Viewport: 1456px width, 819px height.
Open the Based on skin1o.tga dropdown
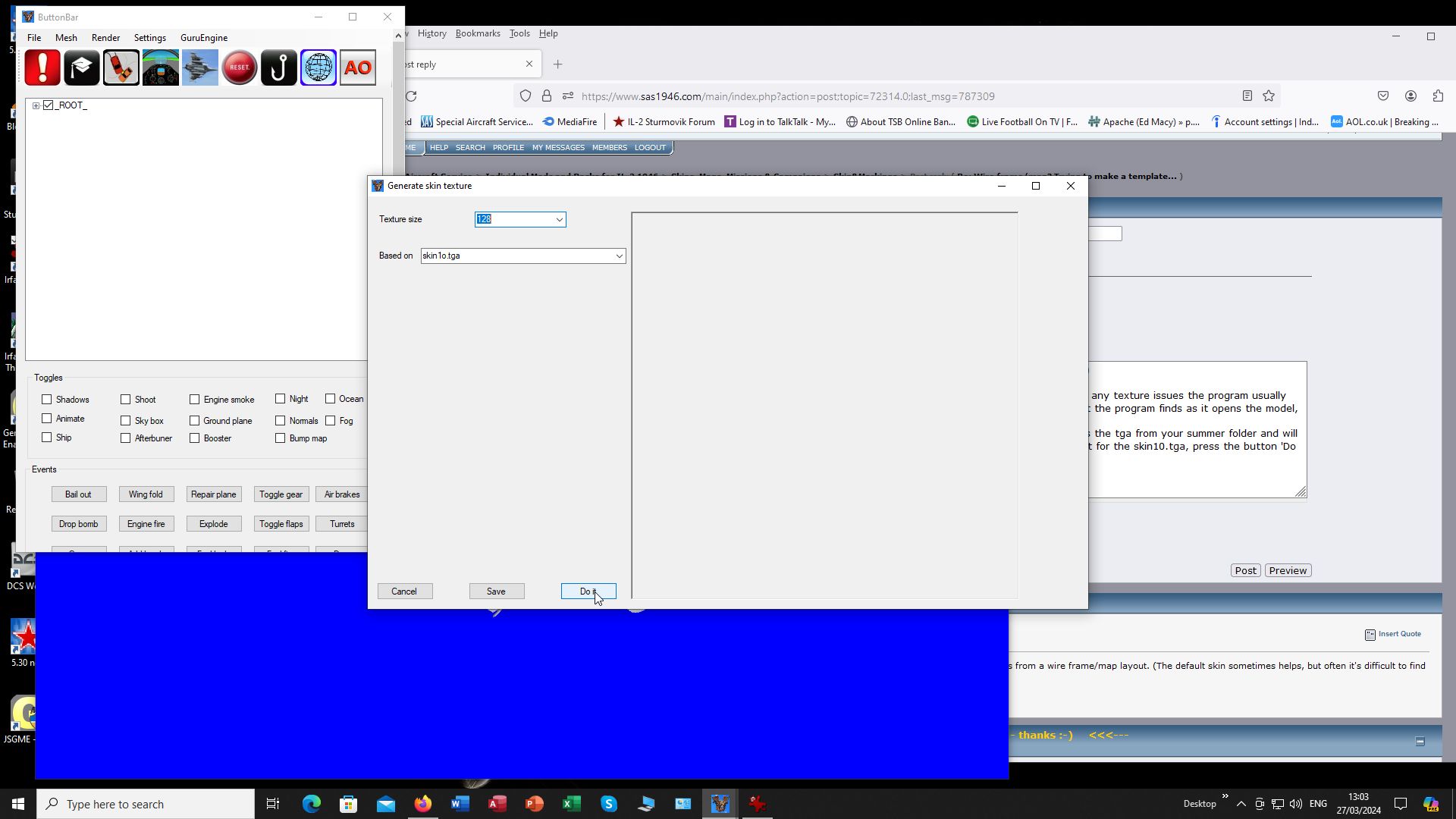tap(619, 256)
